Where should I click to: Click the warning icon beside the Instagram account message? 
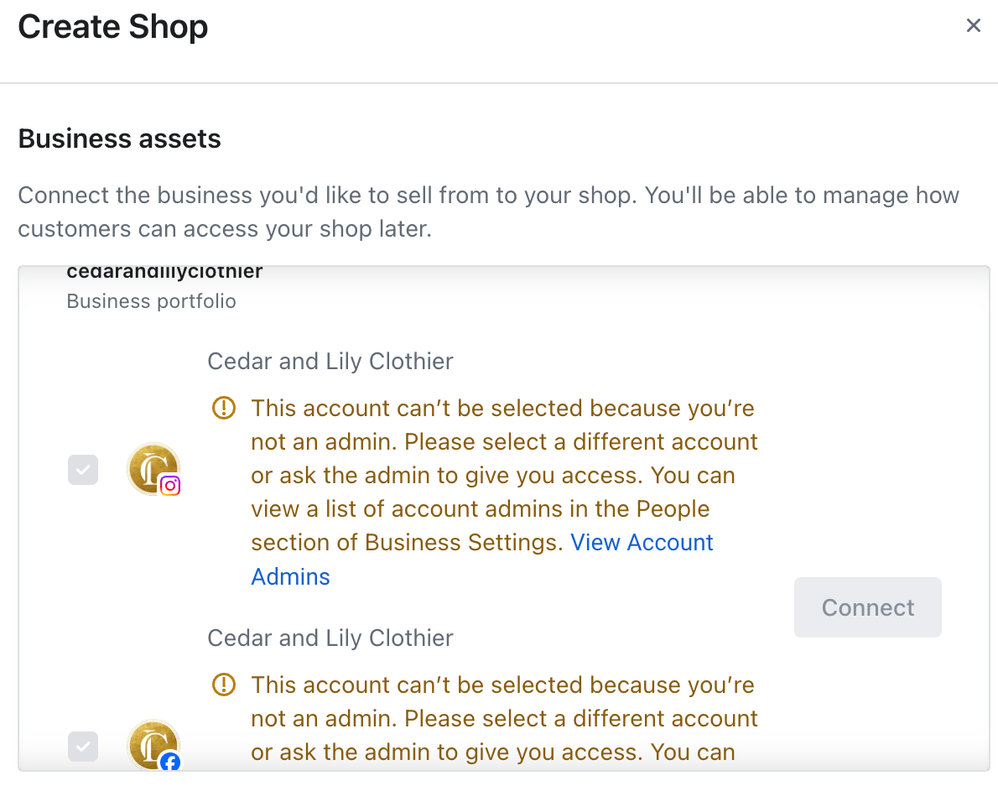(x=224, y=408)
